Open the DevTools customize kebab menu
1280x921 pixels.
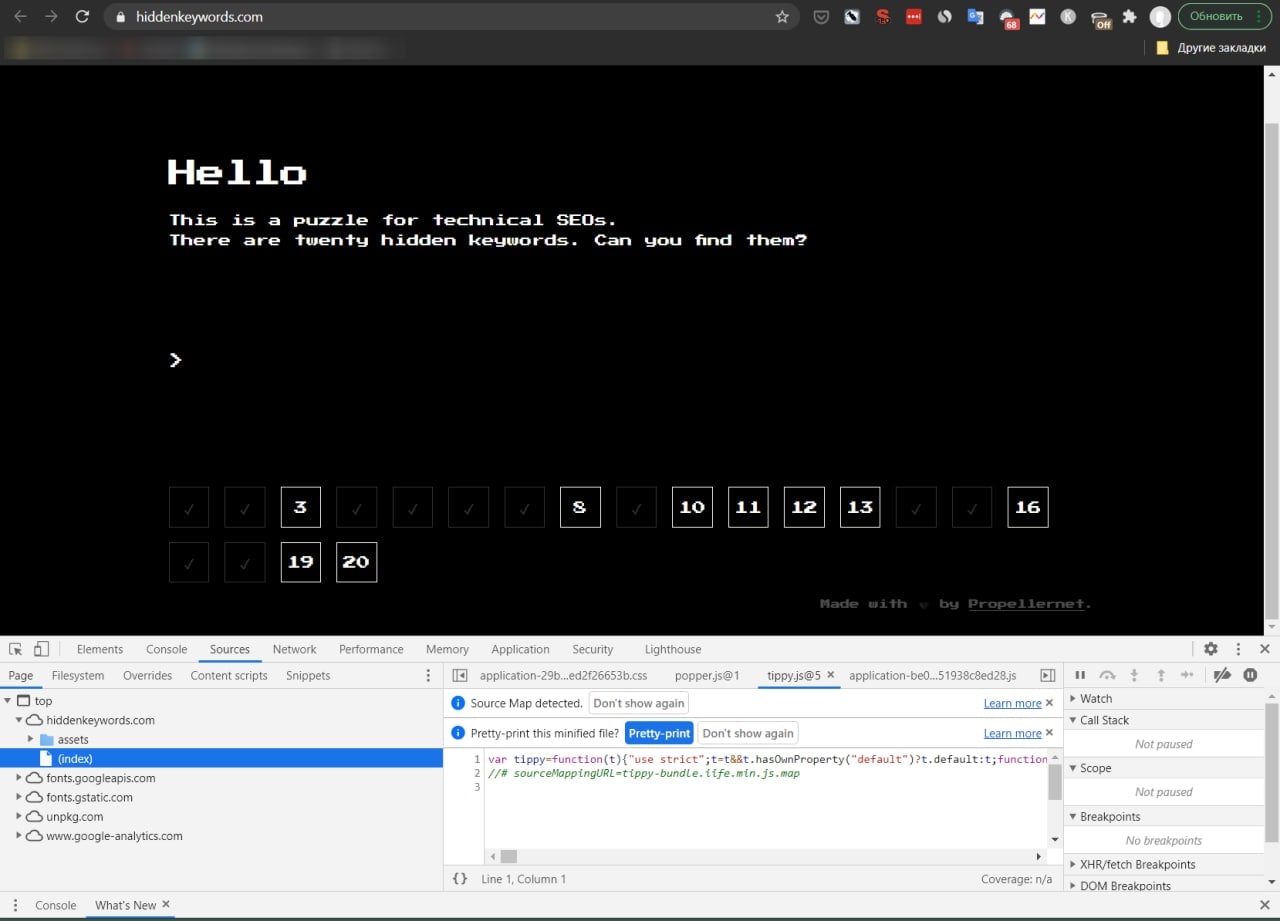coord(1238,649)
